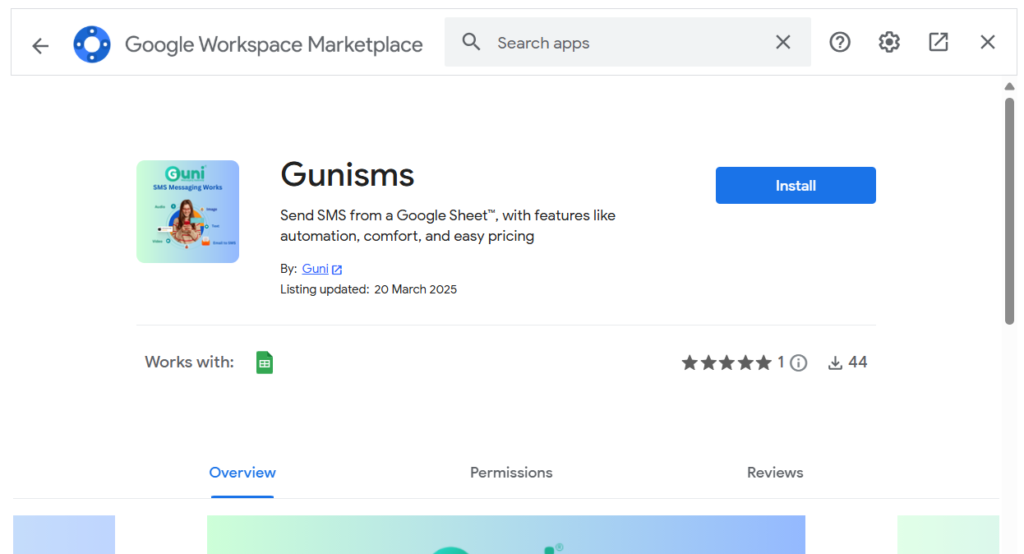Click the Send SMS description text
This screenshot has width=1024, height=554.
pyautogui.click(x=448, y=225)
